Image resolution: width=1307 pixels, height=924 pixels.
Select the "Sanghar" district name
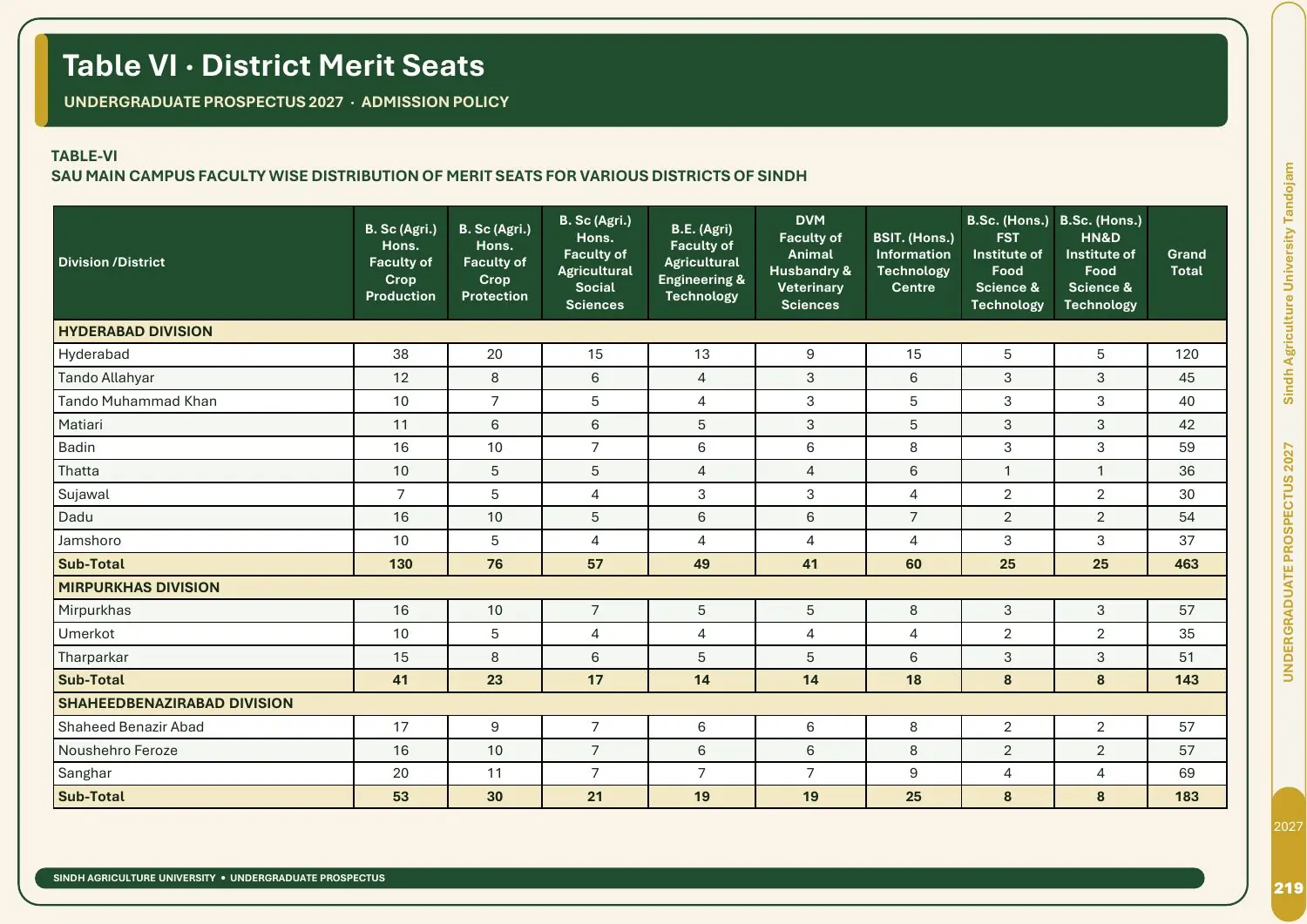click(x=85, y=773)
